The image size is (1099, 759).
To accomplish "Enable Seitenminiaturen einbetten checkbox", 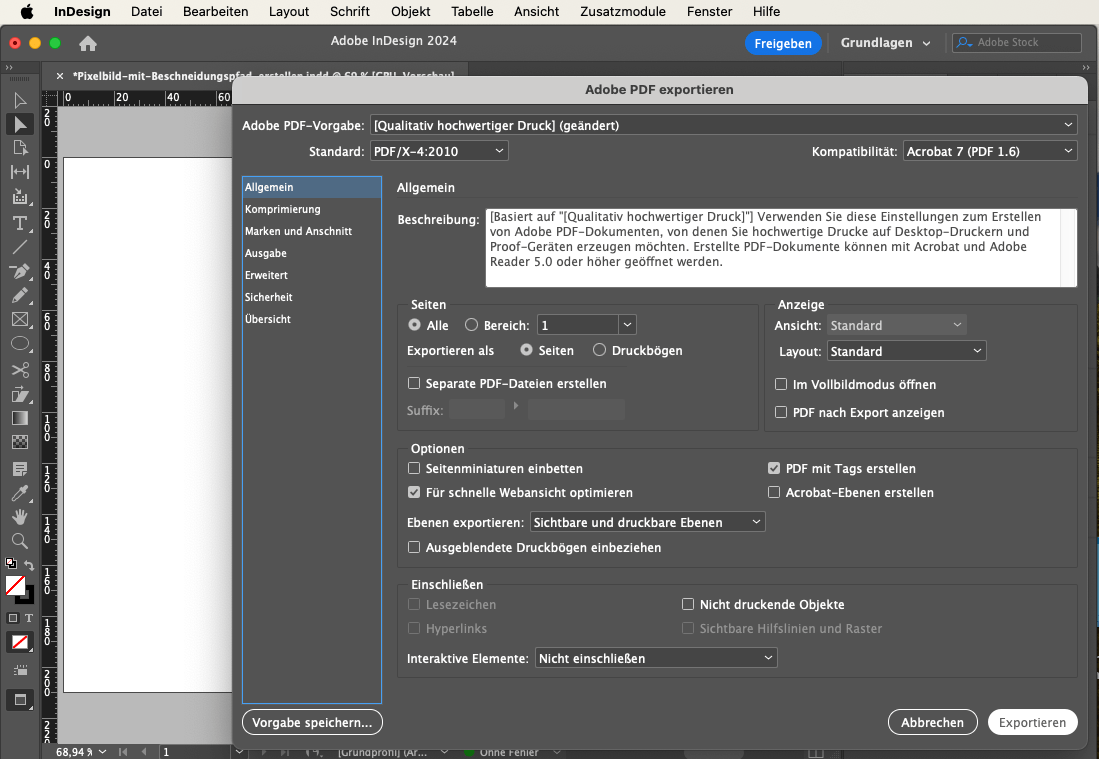I will click(x=414, y=469).
